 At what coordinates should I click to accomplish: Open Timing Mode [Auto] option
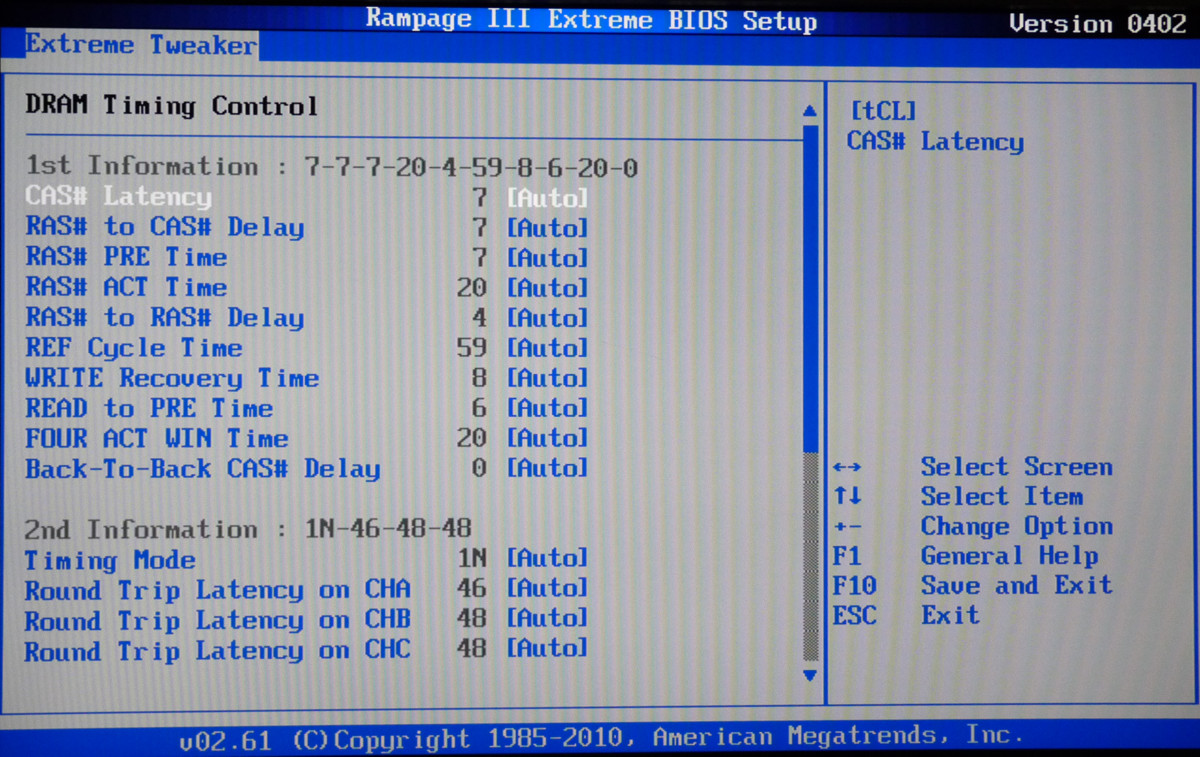(548, 558)
